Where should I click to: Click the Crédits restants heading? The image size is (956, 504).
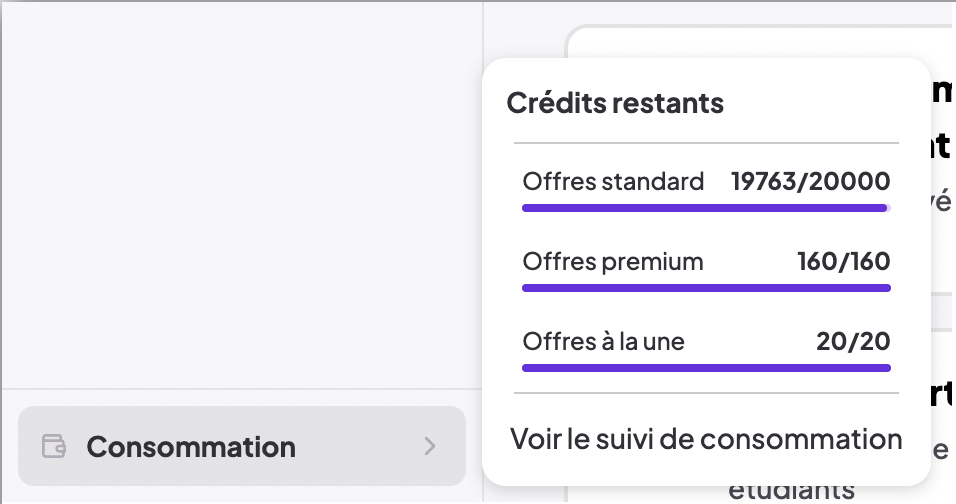(x=615, y=102)
